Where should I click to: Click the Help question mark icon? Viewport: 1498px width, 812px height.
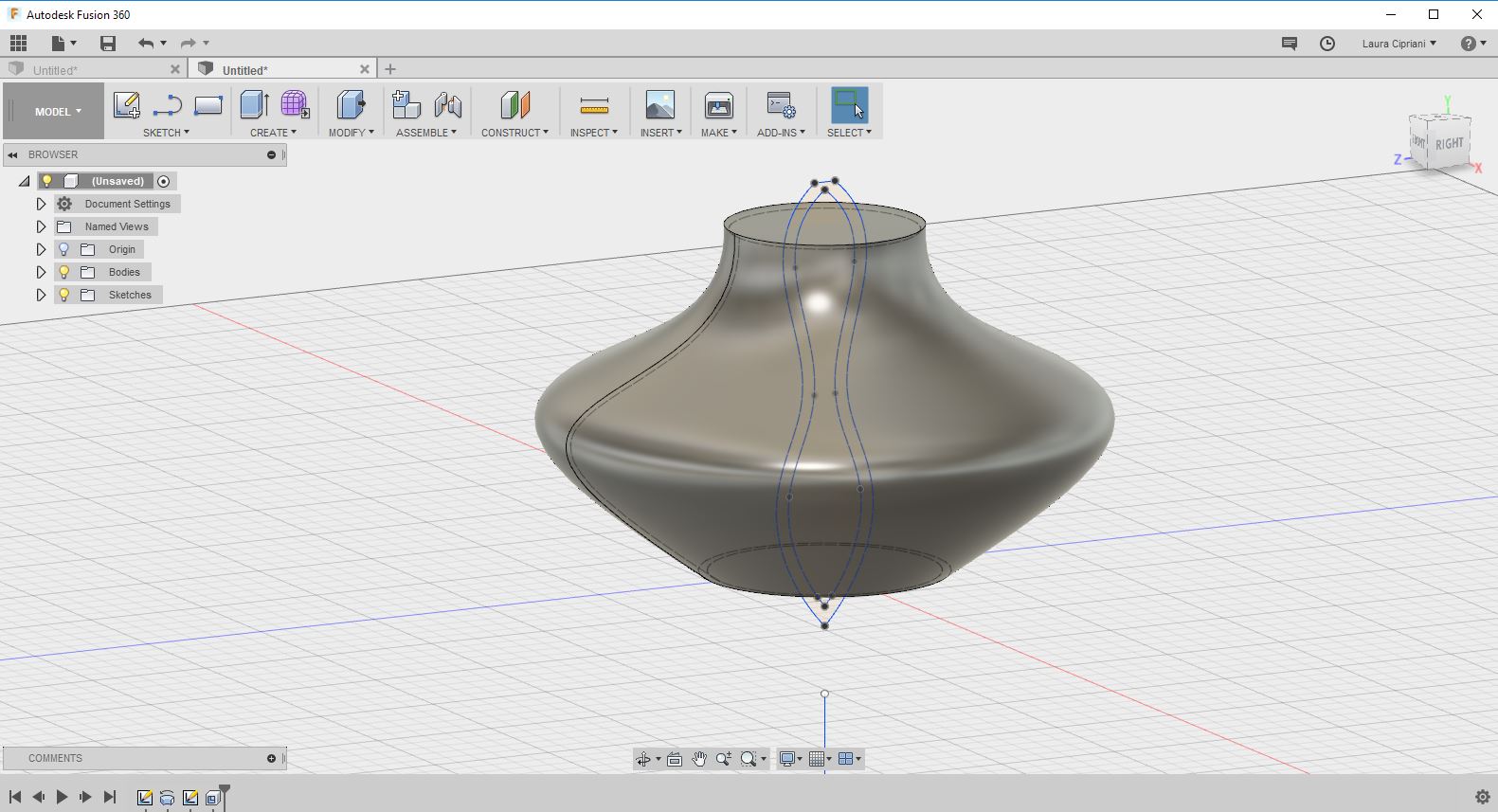[x=1468, y=44]
